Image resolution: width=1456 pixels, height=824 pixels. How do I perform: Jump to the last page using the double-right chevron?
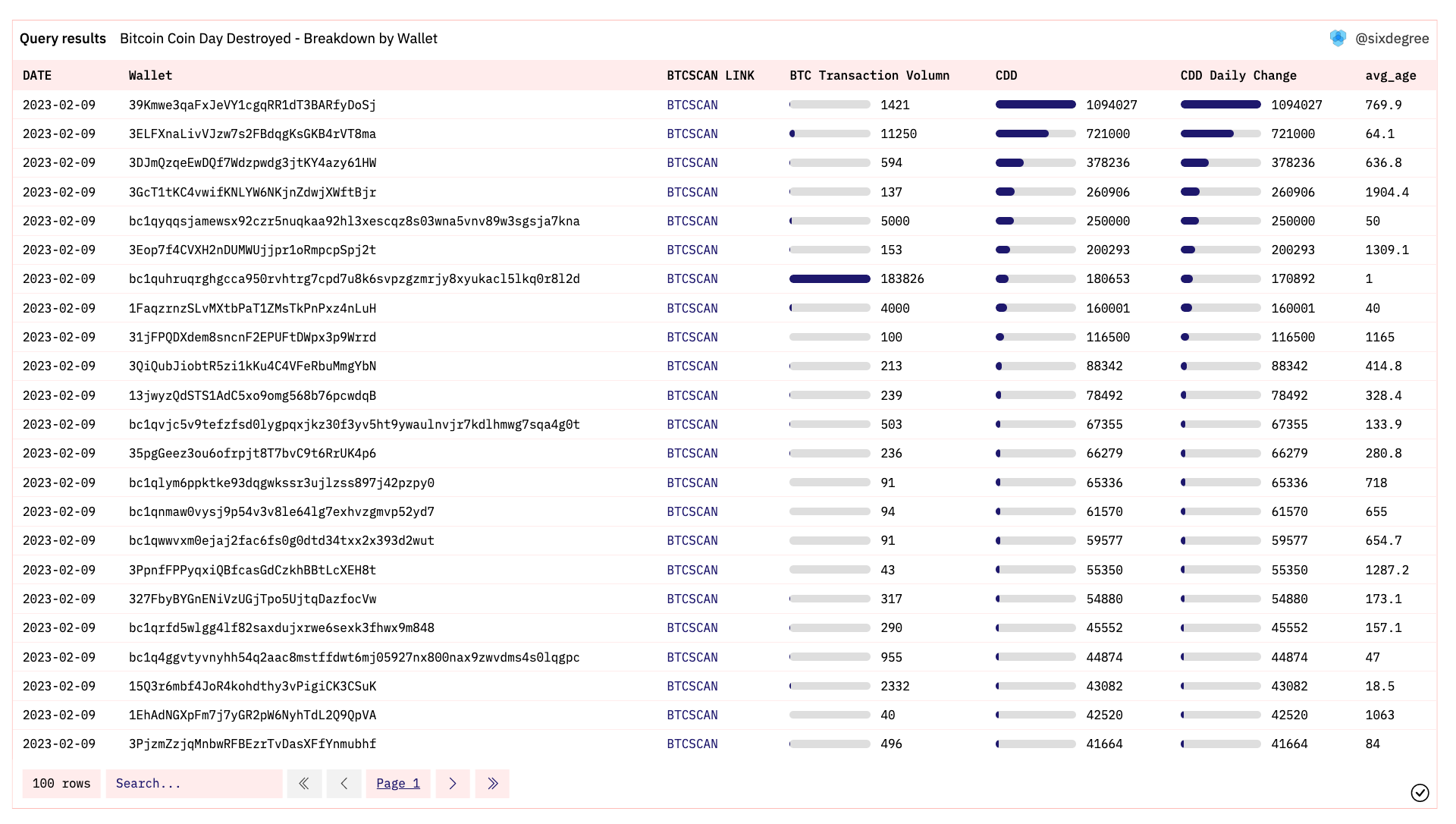click(492, 784)
